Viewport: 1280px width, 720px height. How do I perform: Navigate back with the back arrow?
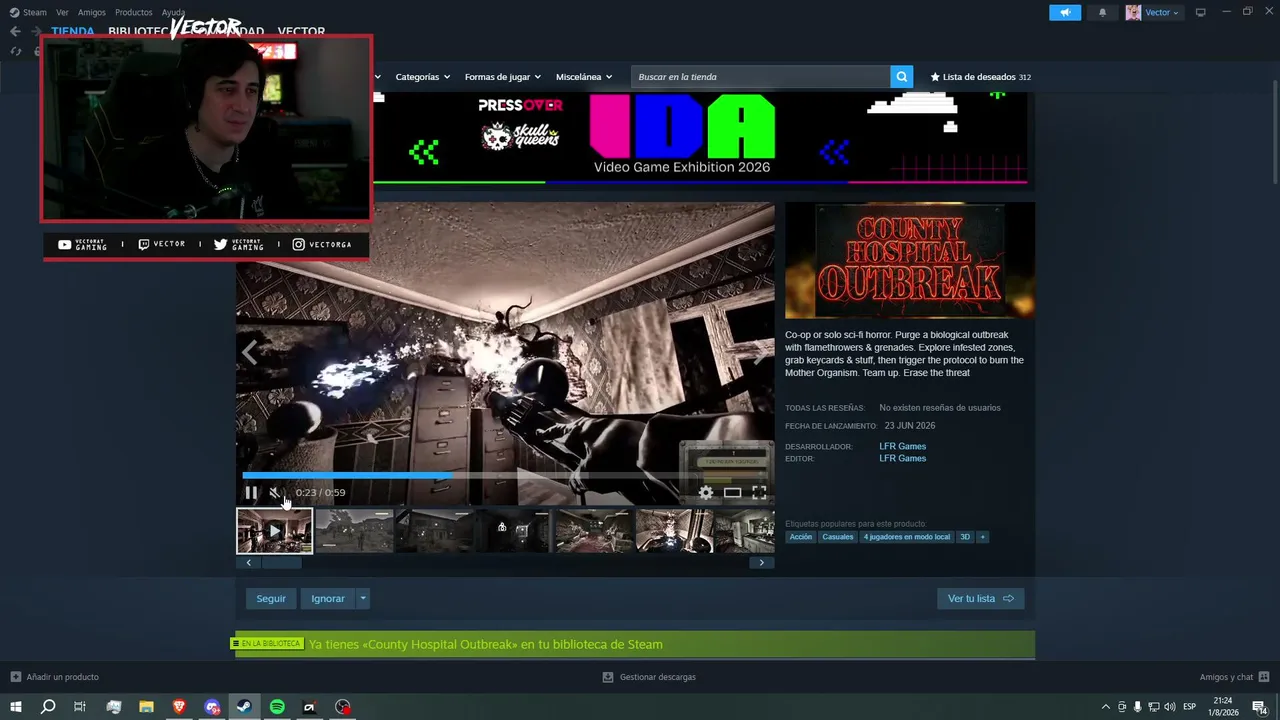[x=15, y=32]
